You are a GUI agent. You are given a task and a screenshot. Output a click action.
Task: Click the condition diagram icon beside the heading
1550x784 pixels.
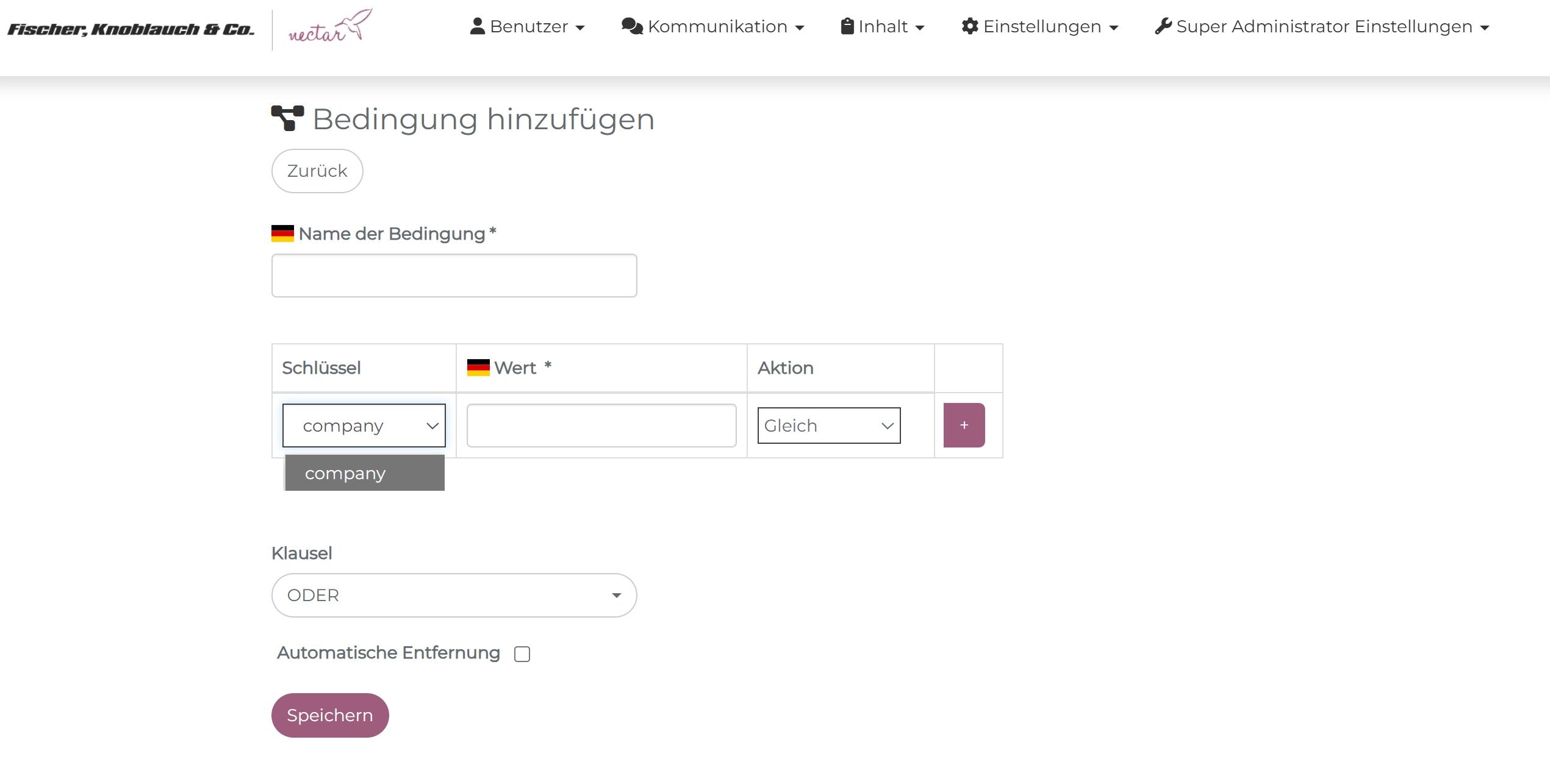point(287,118)
